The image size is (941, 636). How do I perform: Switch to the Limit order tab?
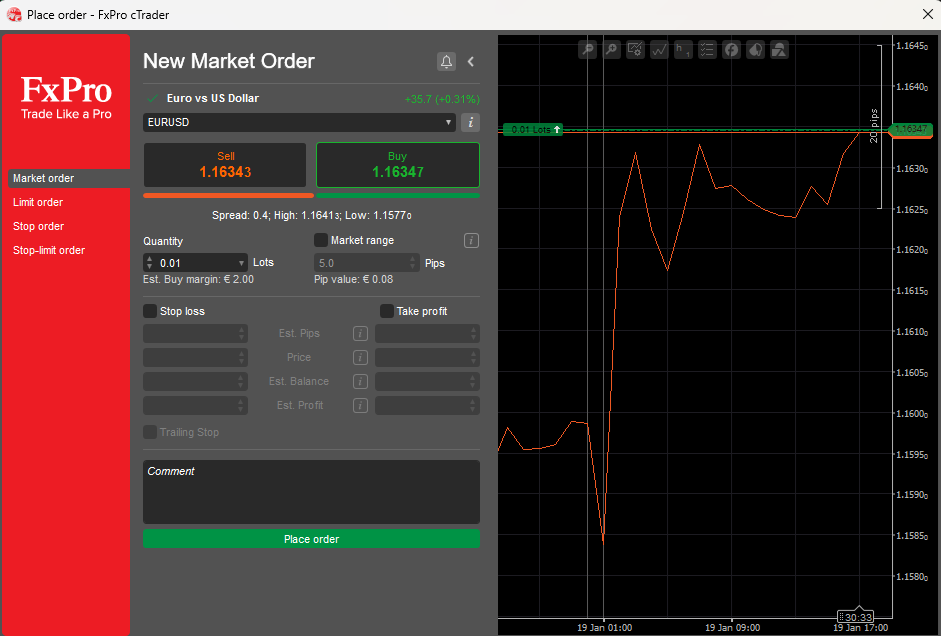click(39, 202)
